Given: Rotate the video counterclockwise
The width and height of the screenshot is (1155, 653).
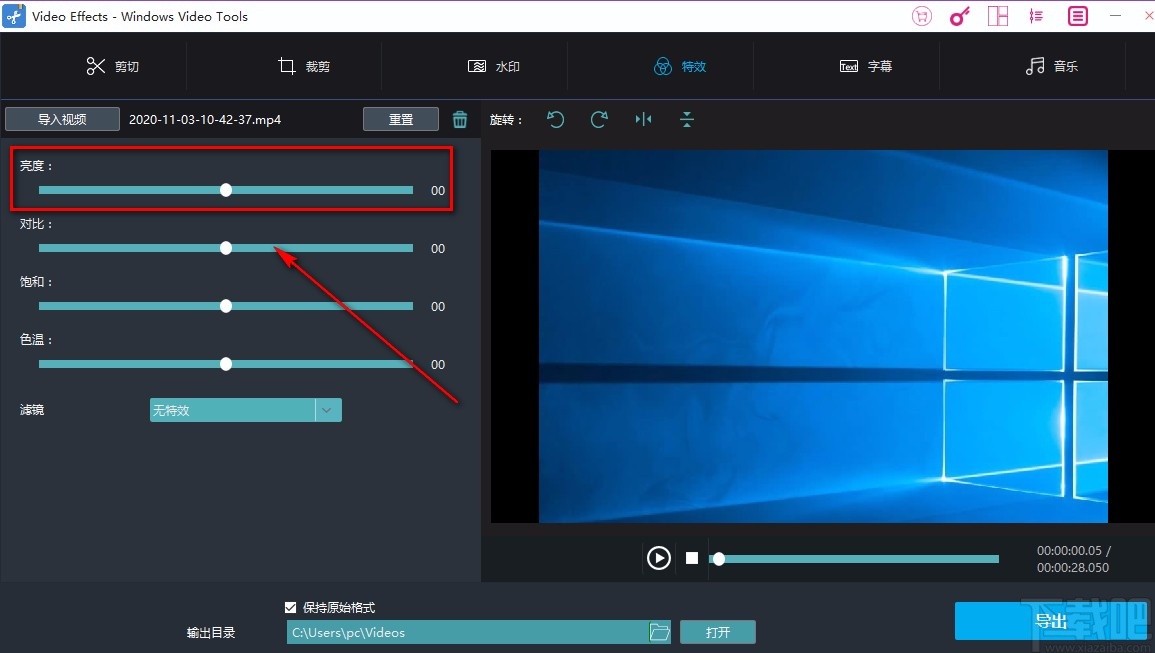Looking at the screenshot, I should tap(556, 119).
